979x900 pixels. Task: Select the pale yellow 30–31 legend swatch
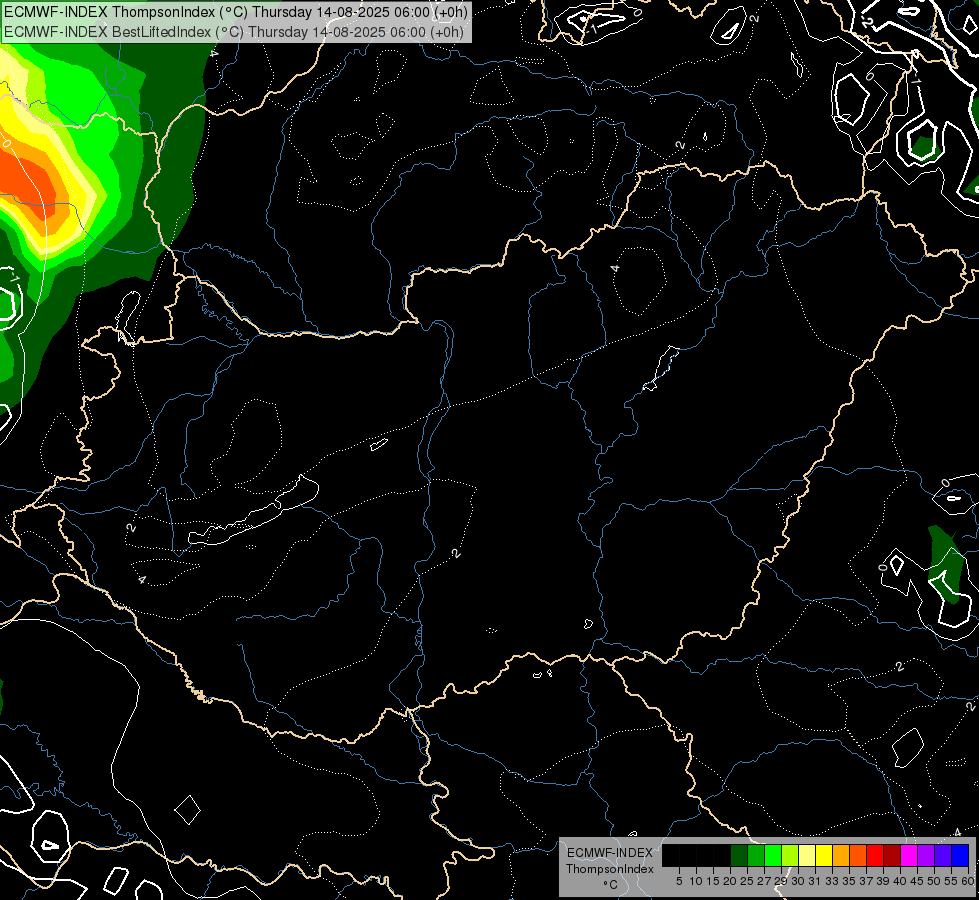[x=807, y=855]
